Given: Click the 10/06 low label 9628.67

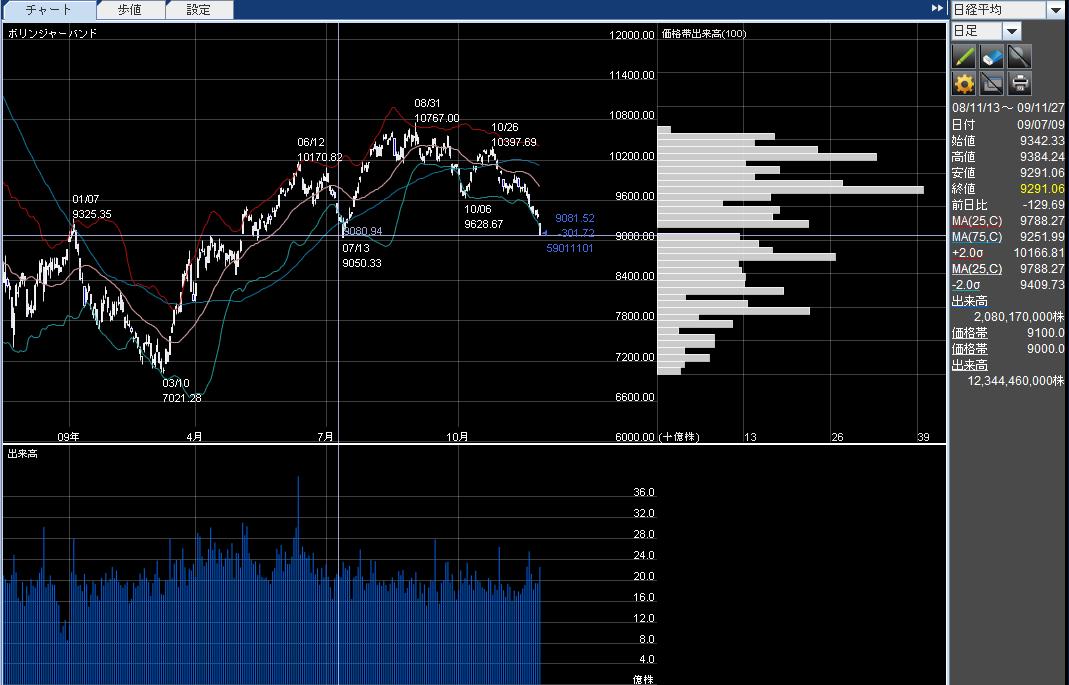Looking at the screenshot, I should click(x=483, y=224).
